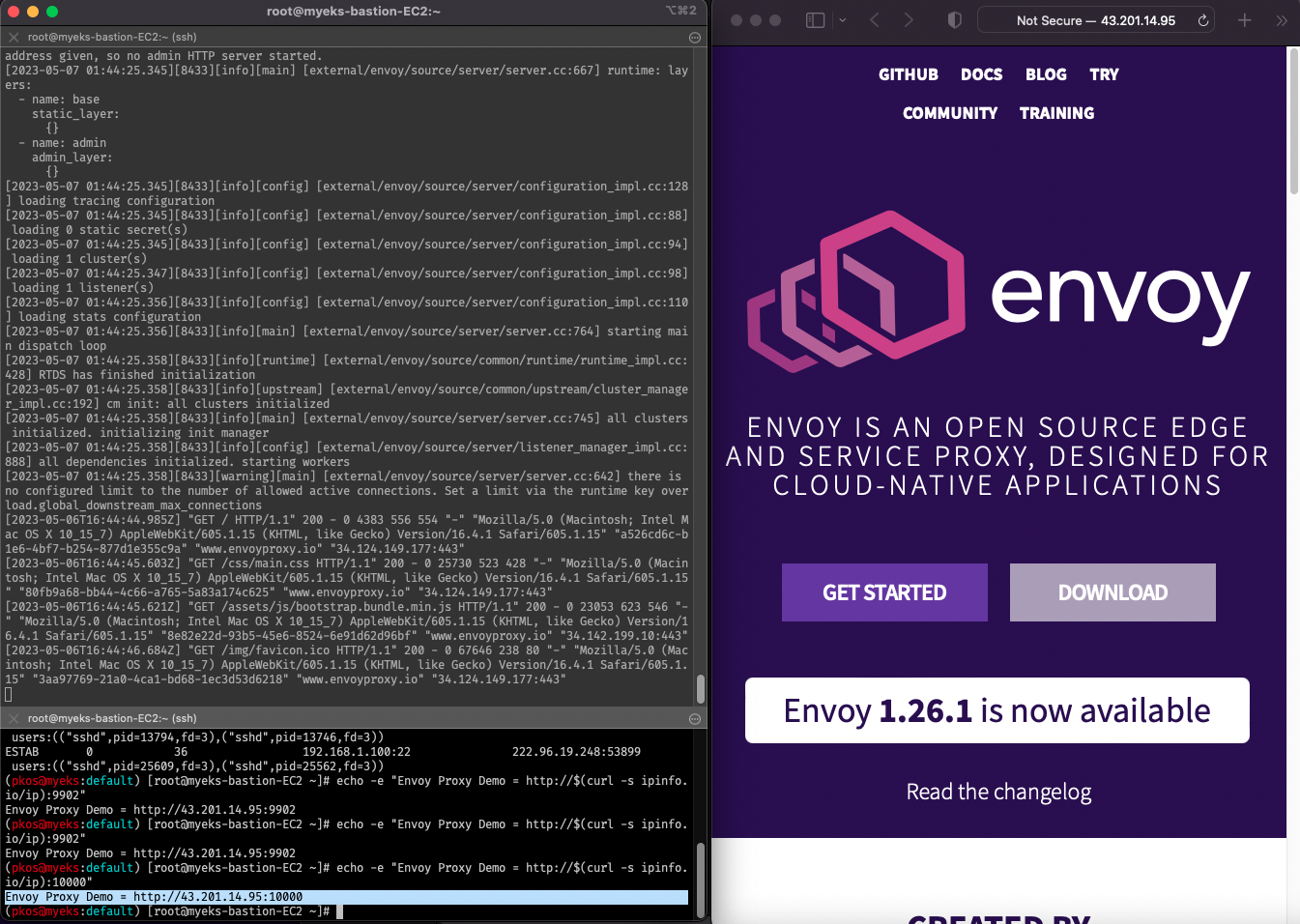1300x924 pixels.
Task: Click the top terminal pane scrollbar
Action: [x=700, y=689]
